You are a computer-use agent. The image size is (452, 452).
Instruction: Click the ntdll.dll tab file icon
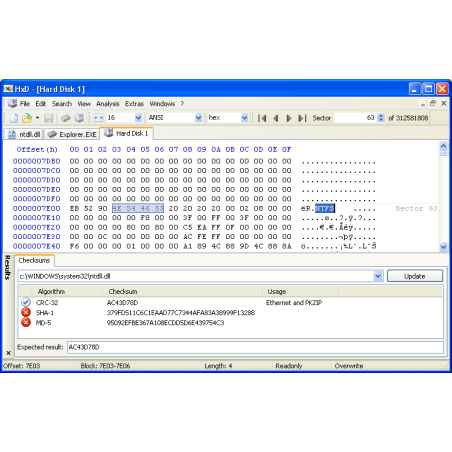12,134
